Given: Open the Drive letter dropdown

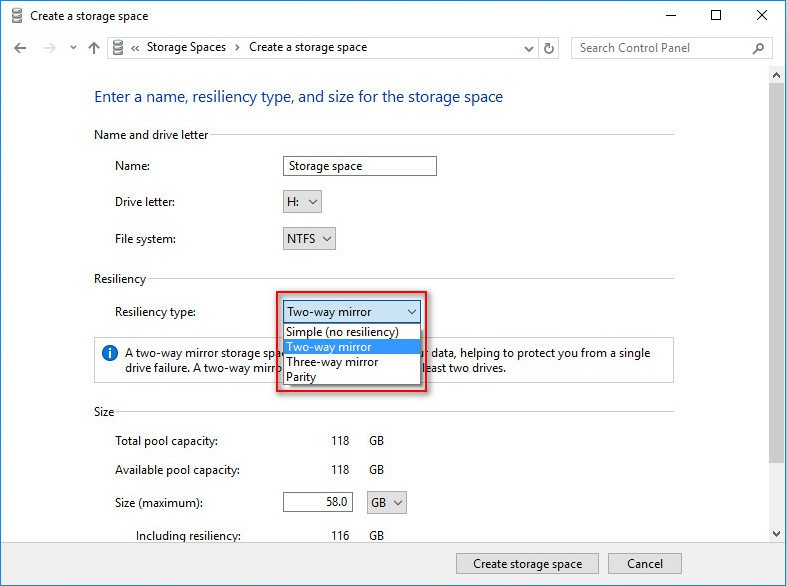Looking at the screenshot, I should pyautogui.click(x=303, y=202).
